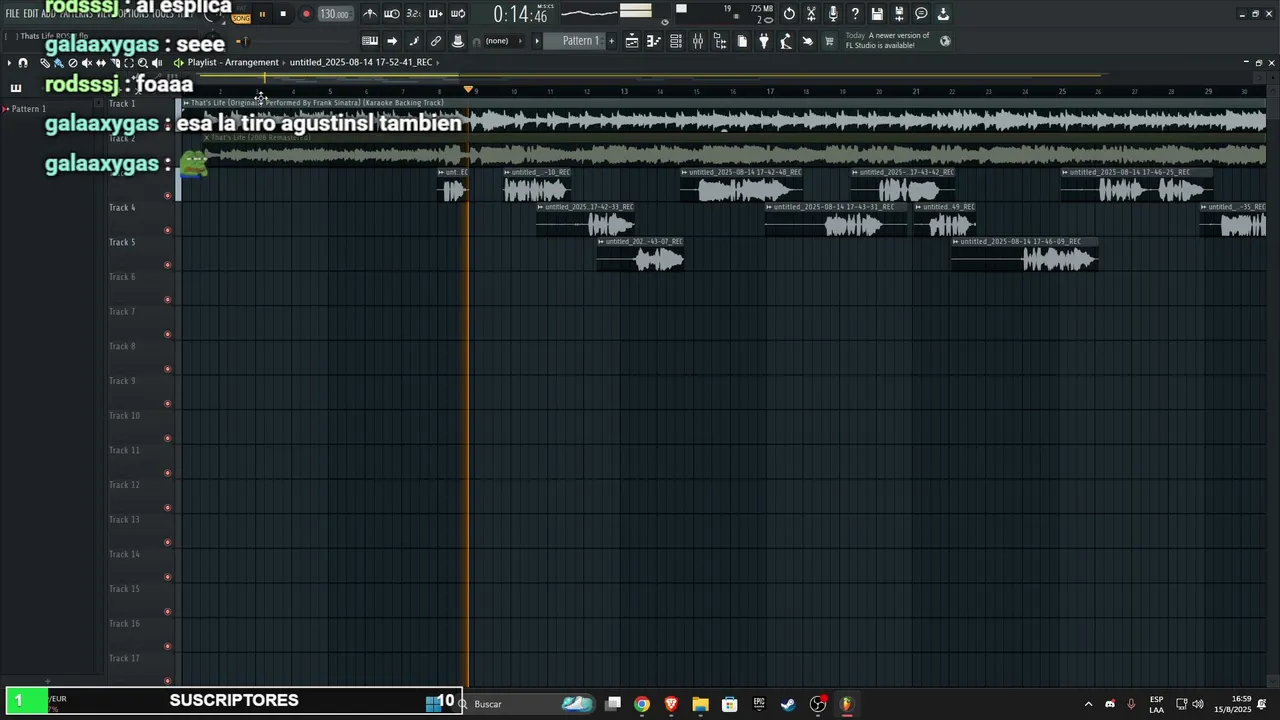
Task: Save project with the floppy icon
Action: click(x=877, y=14)
